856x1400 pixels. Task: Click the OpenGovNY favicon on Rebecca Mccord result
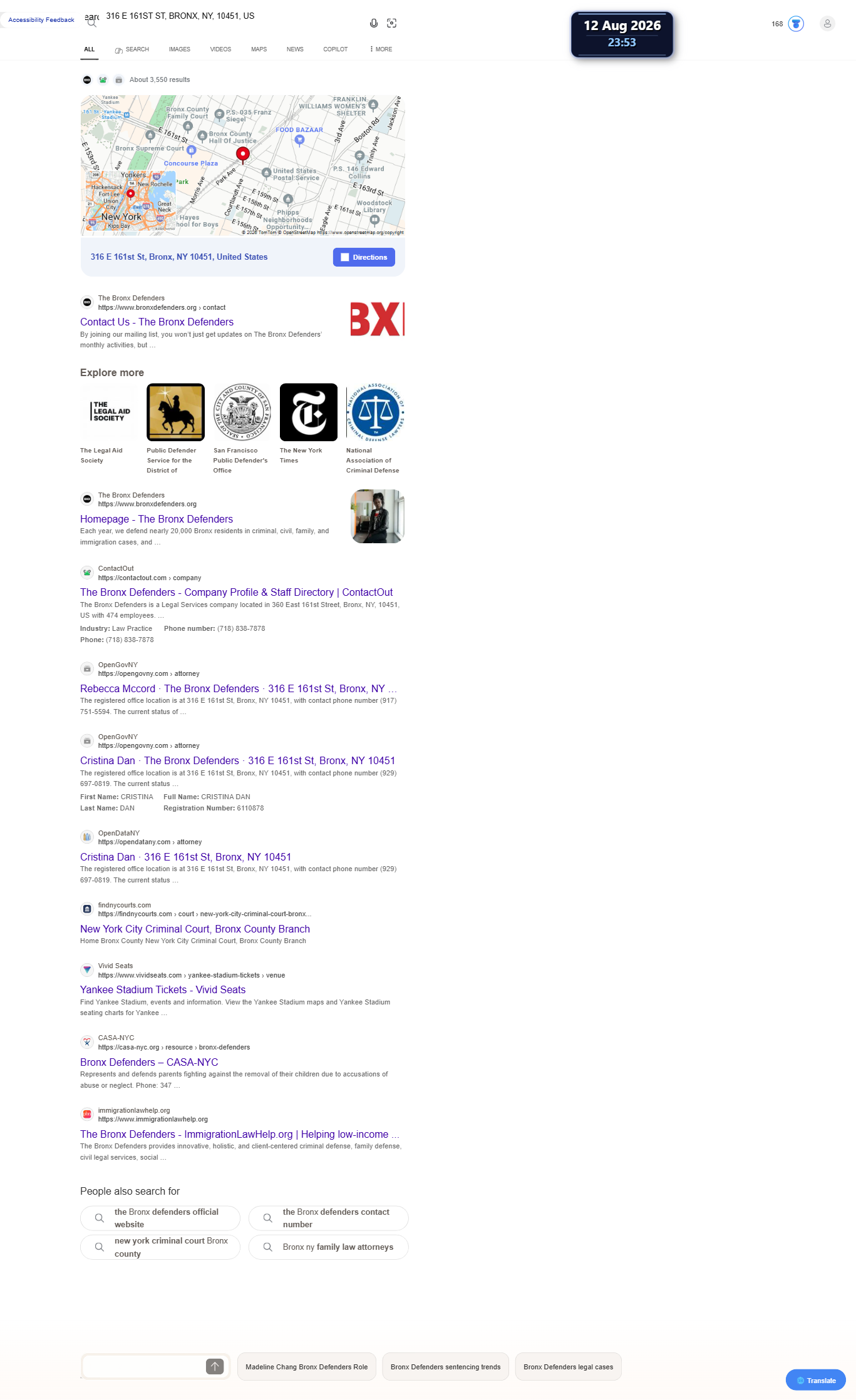87,669
